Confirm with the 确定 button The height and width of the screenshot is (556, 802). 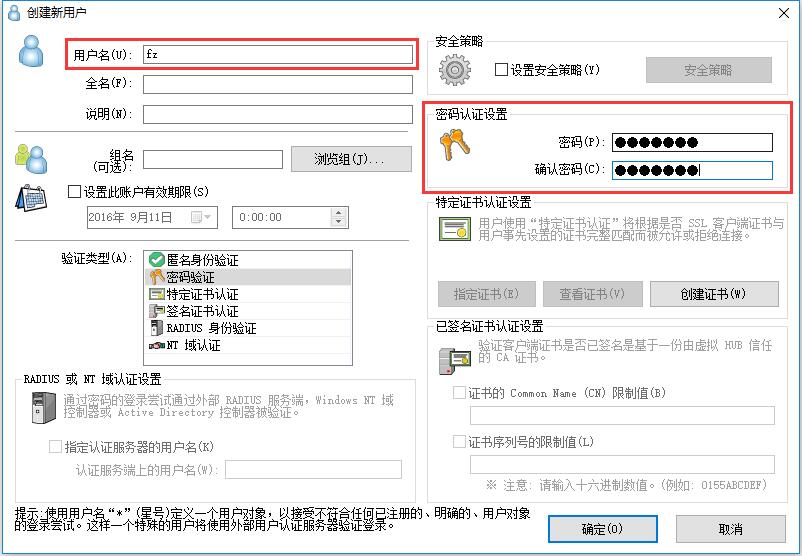click(603, 529)
